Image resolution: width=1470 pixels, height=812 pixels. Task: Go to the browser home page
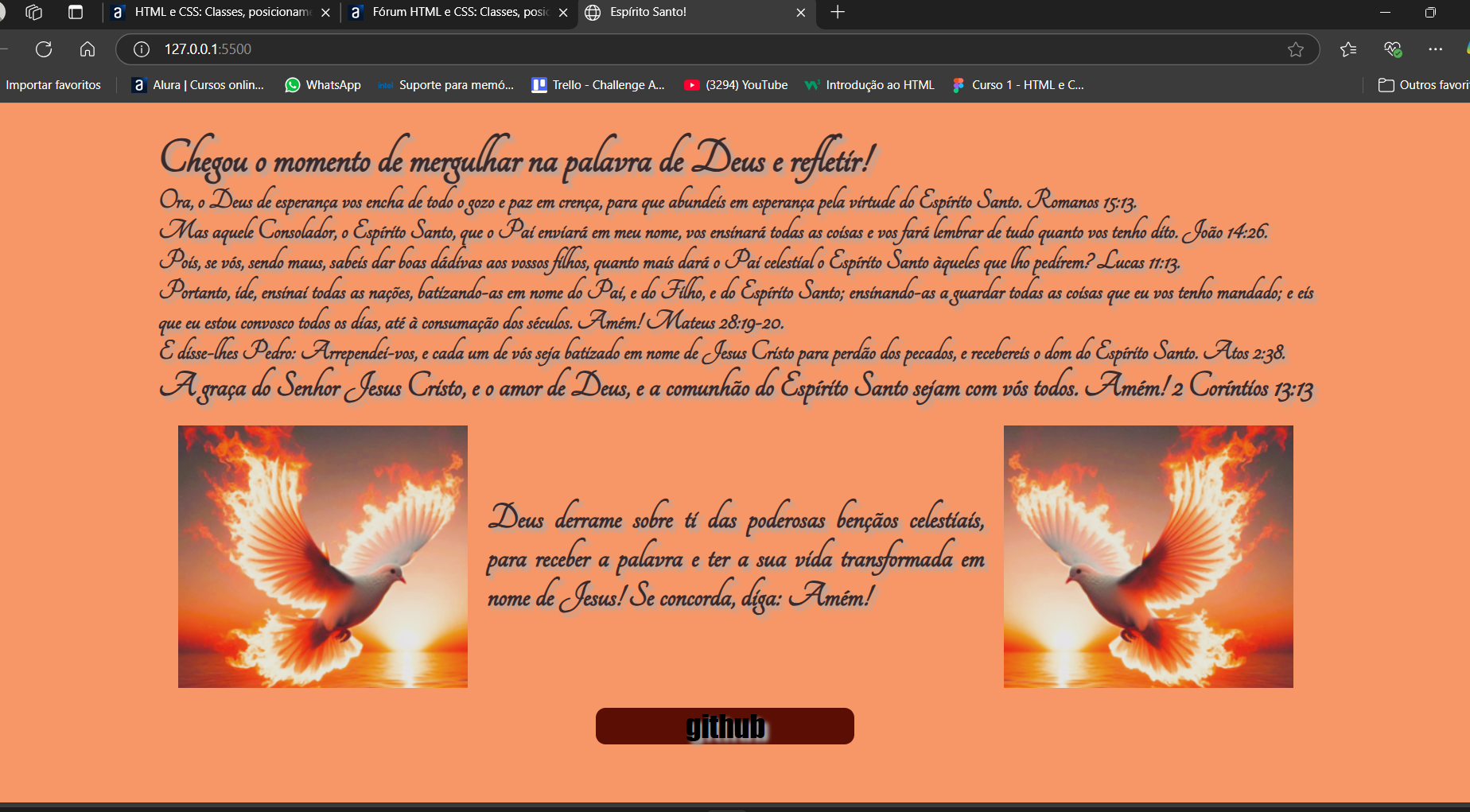click(87, 49)
